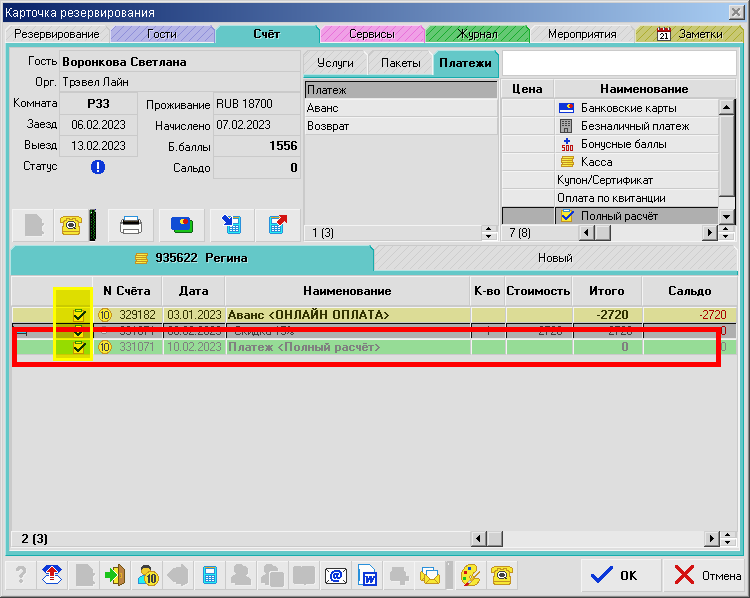750x598 pixels.
Task: Click the exit door icon in bottom toolbar
Action: pos(115,575)
